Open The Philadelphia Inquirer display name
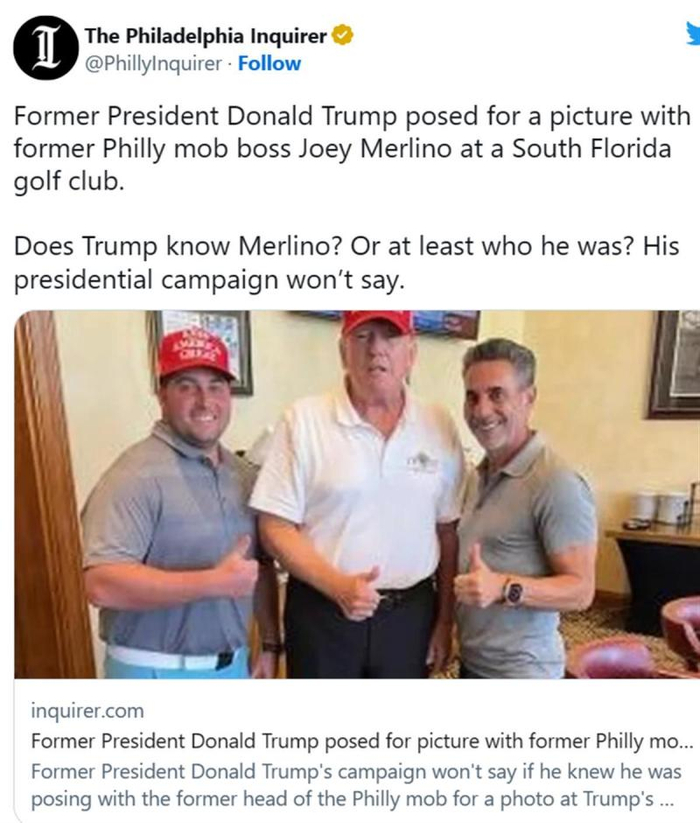 (206, 37)
